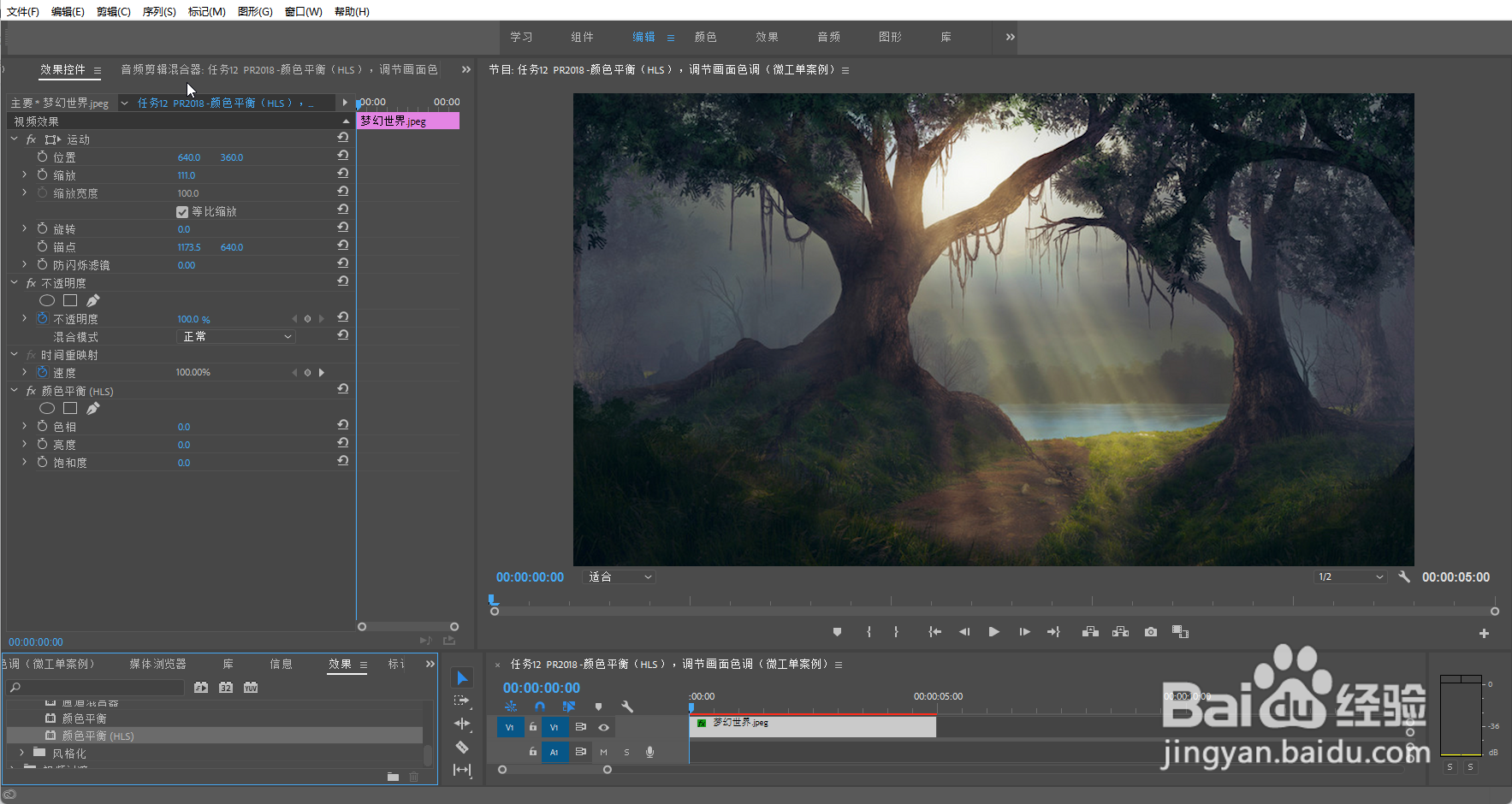This screenshot has width=1512, height=804.
Task: Click the Add Marker button in program monitor
Action: click(837, 632)
